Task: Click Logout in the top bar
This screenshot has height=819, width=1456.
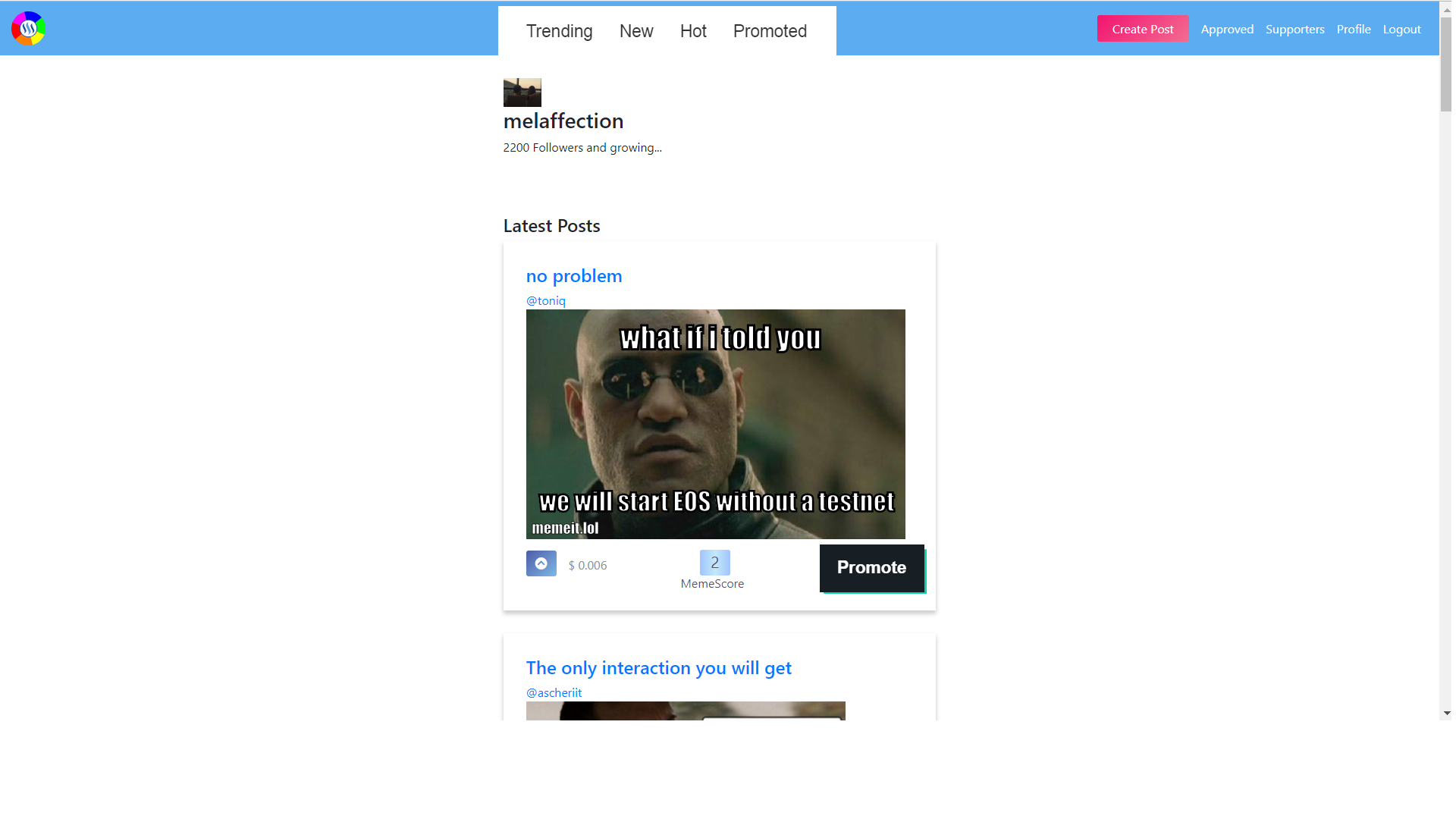Action: point(1401,30)
